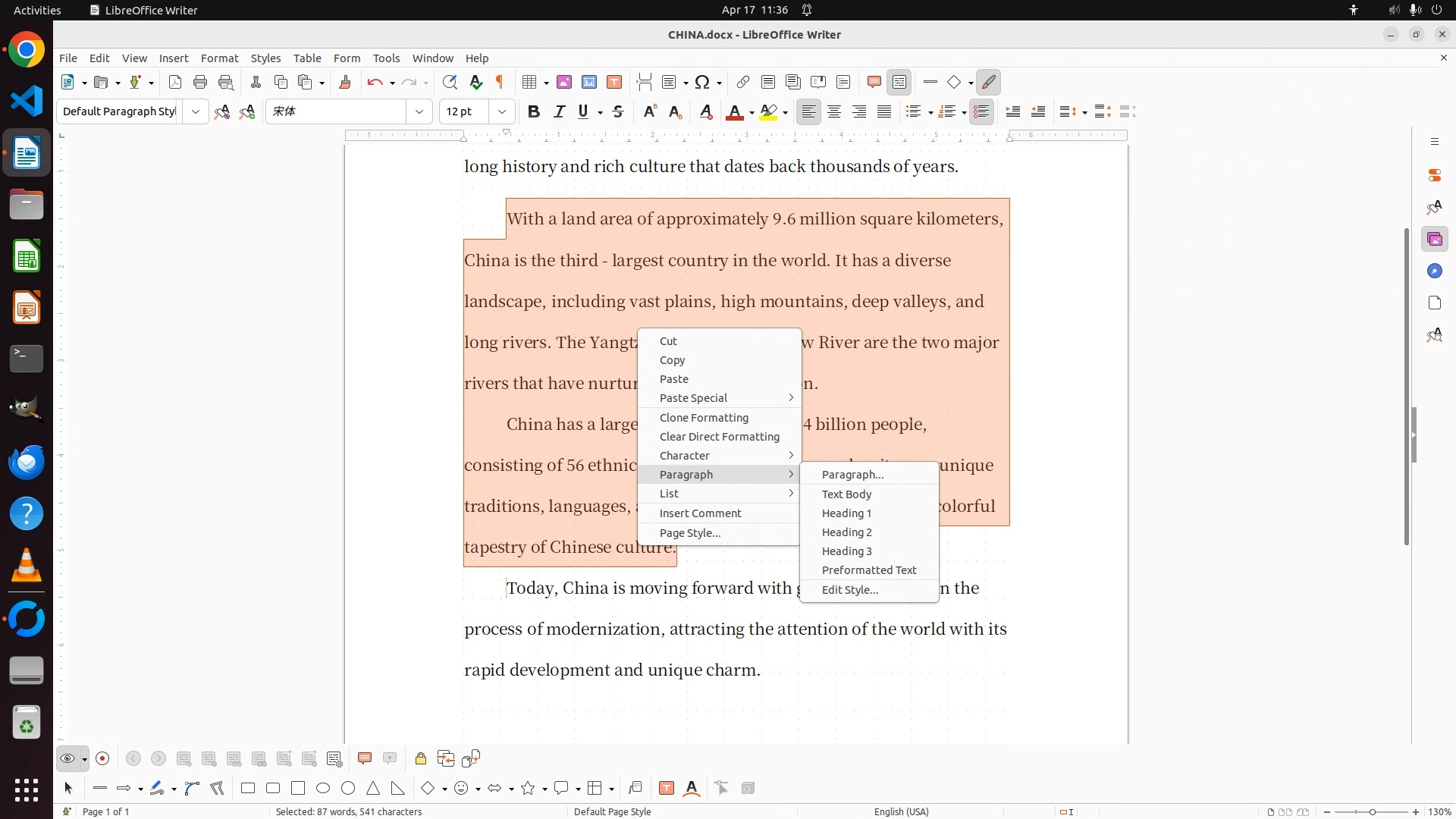Image resolution: width=1456 pixels, height=819 pixels.
Task: Click the Strikethrough formatting icon
Action: point(618,112)
